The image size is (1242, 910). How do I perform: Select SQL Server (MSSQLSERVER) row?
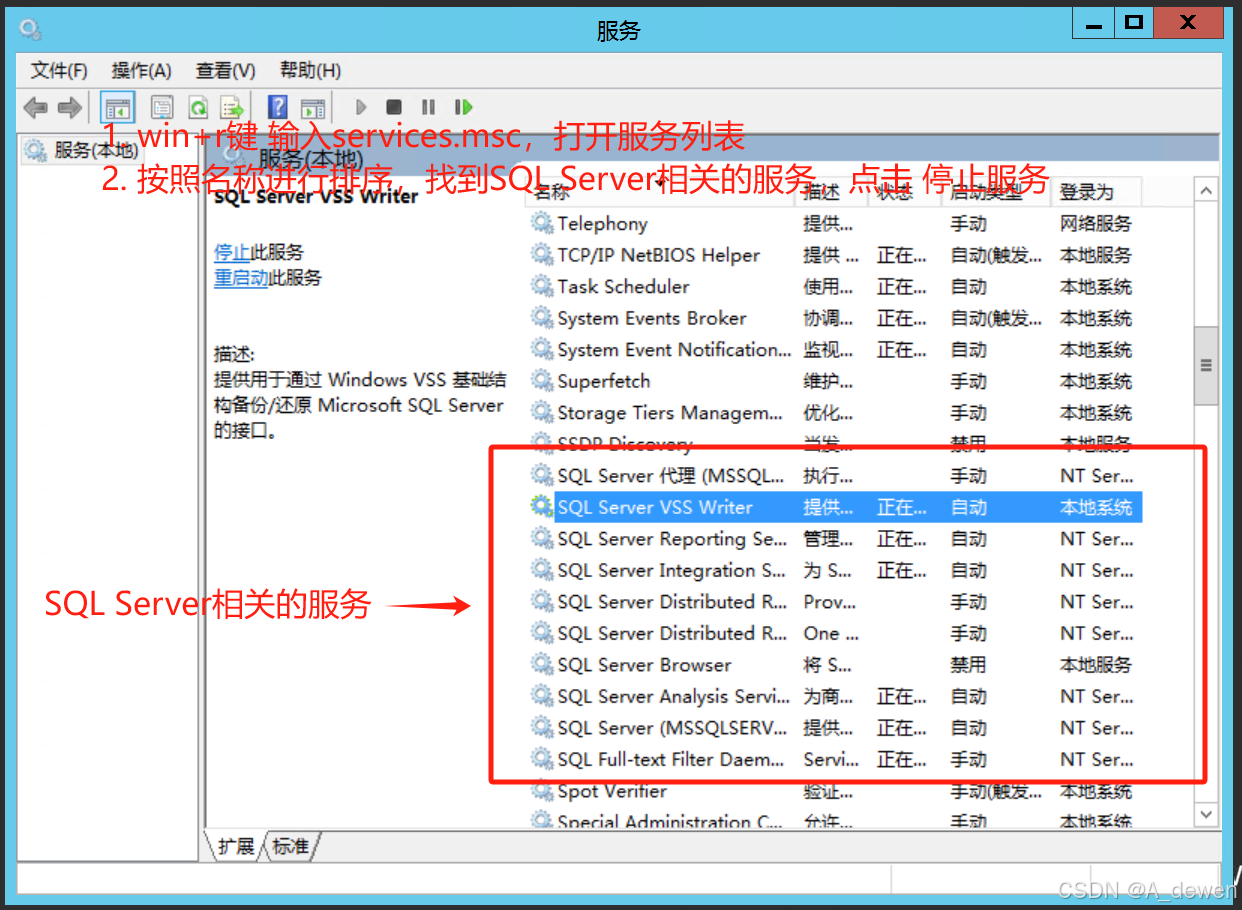[836, 727]
